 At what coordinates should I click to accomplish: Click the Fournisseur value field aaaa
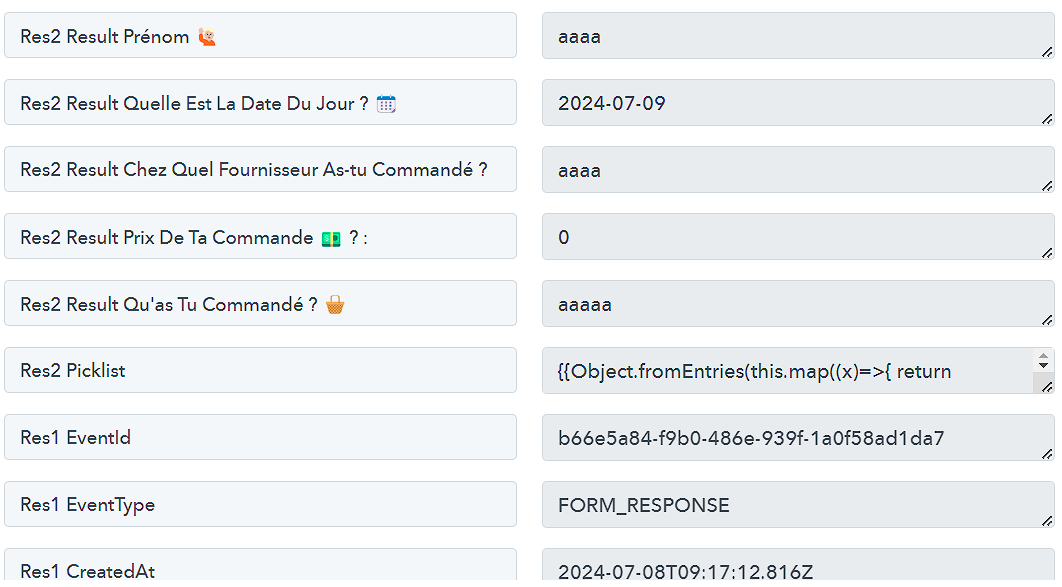click(799, 170)
